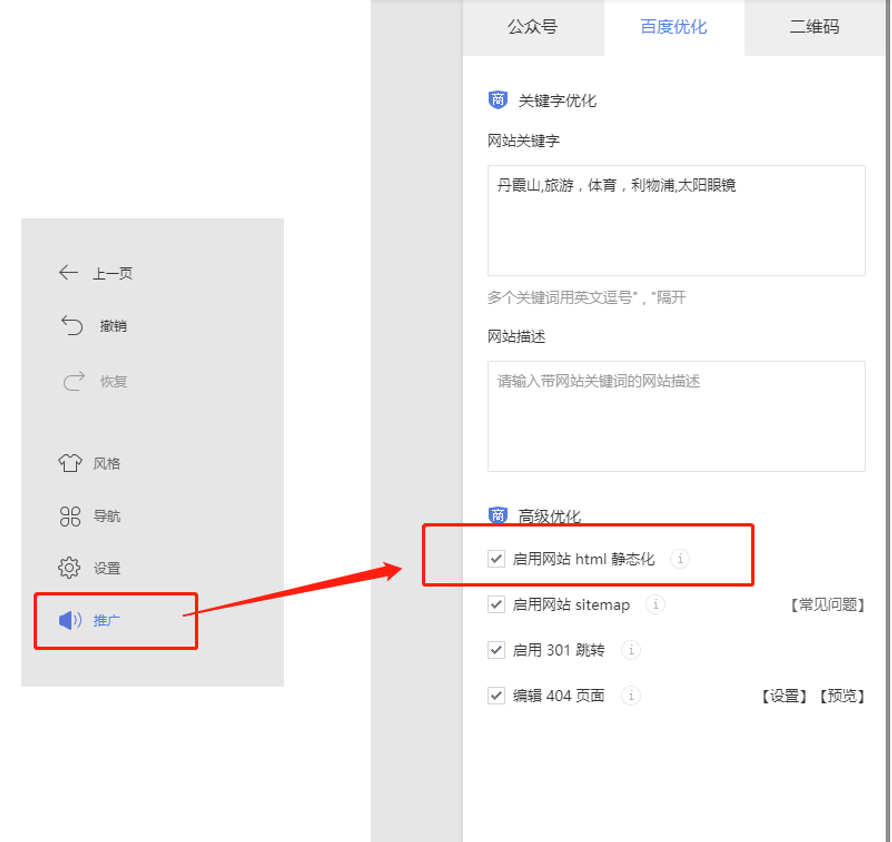The height and width of the screenshot is (842, 892).
Task: Click the undo 撤销 arrow icon
Action: pos(71,326)
